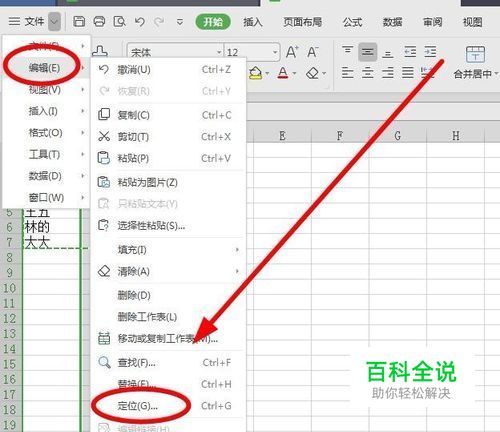This screenshot has height=432, width=500.
Task: Choose 移动或复制工作表 menu entry
Action: click(x=168, y=338)
